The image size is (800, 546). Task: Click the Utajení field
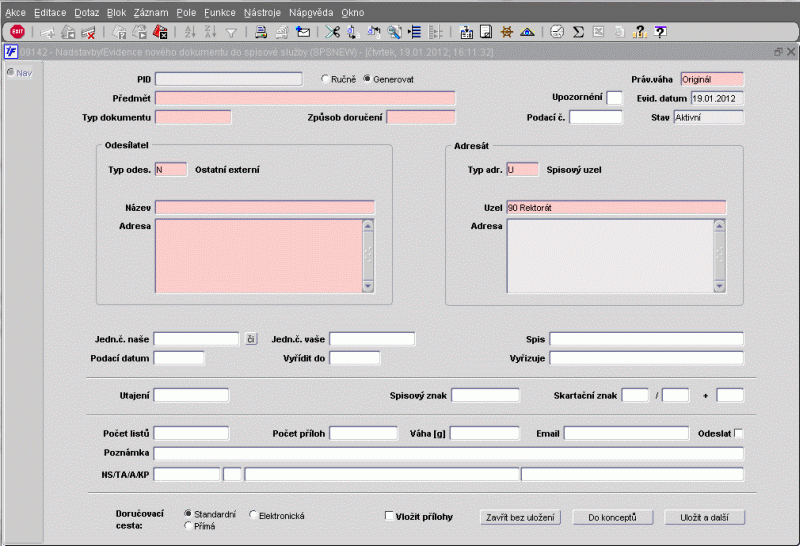coord(191,395)
